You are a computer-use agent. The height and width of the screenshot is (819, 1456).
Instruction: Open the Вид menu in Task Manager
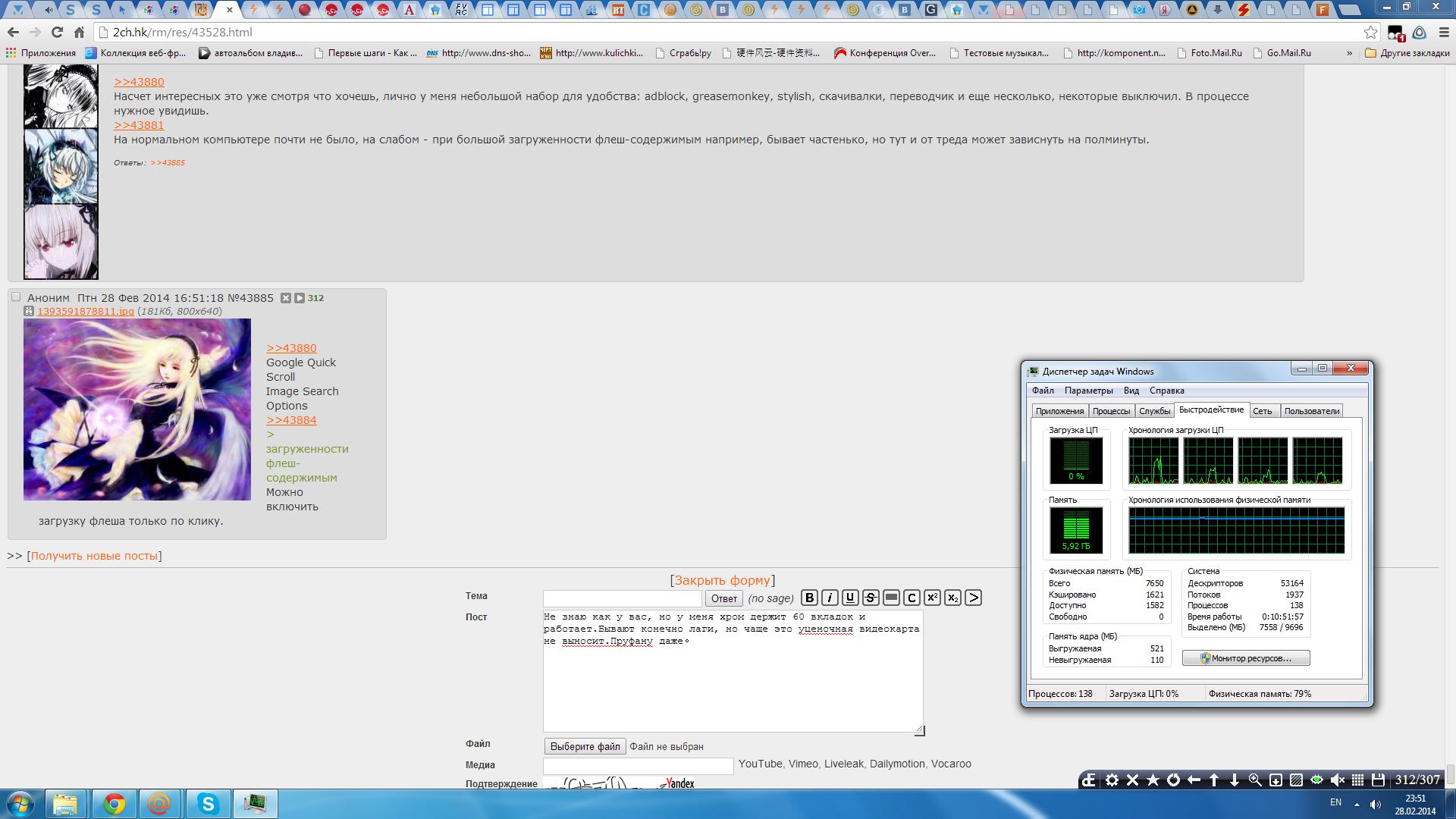pyautogui.click(x=1131, y=391)
